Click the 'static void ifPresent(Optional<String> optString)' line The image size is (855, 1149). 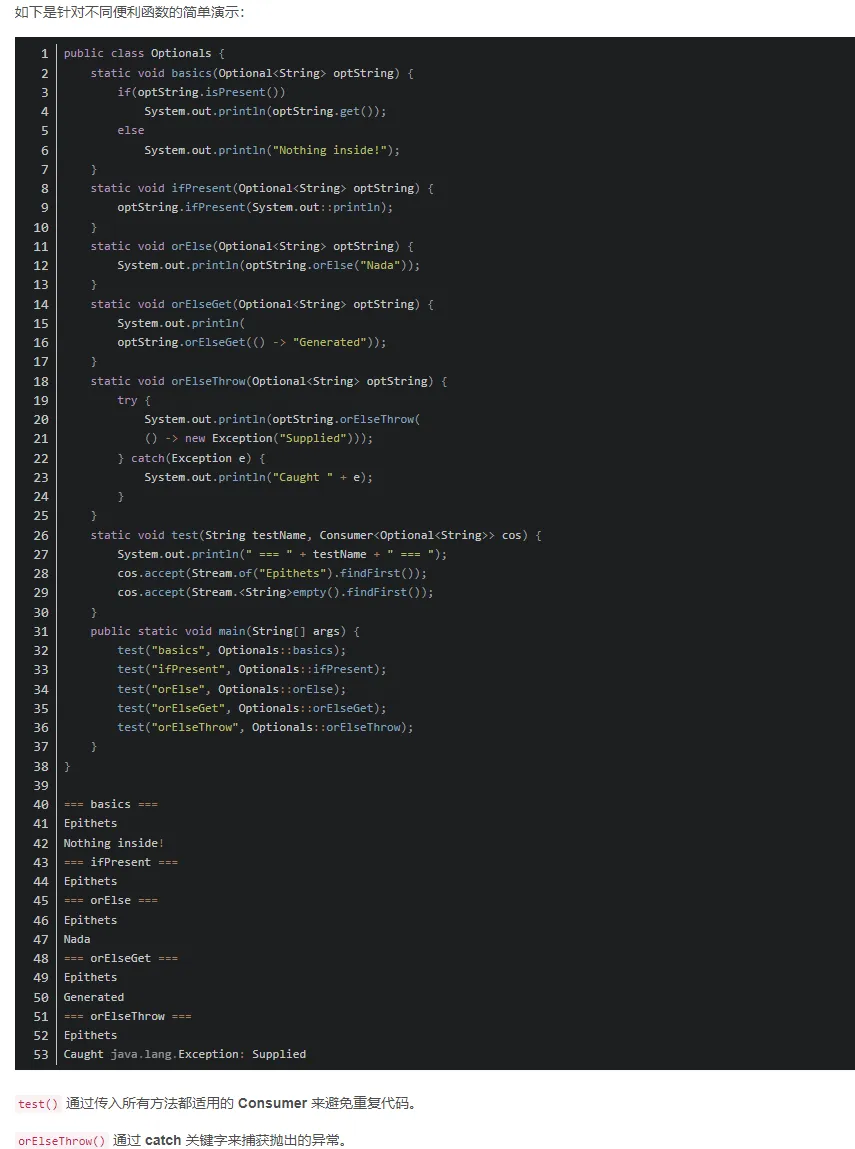tap(262, 188)
